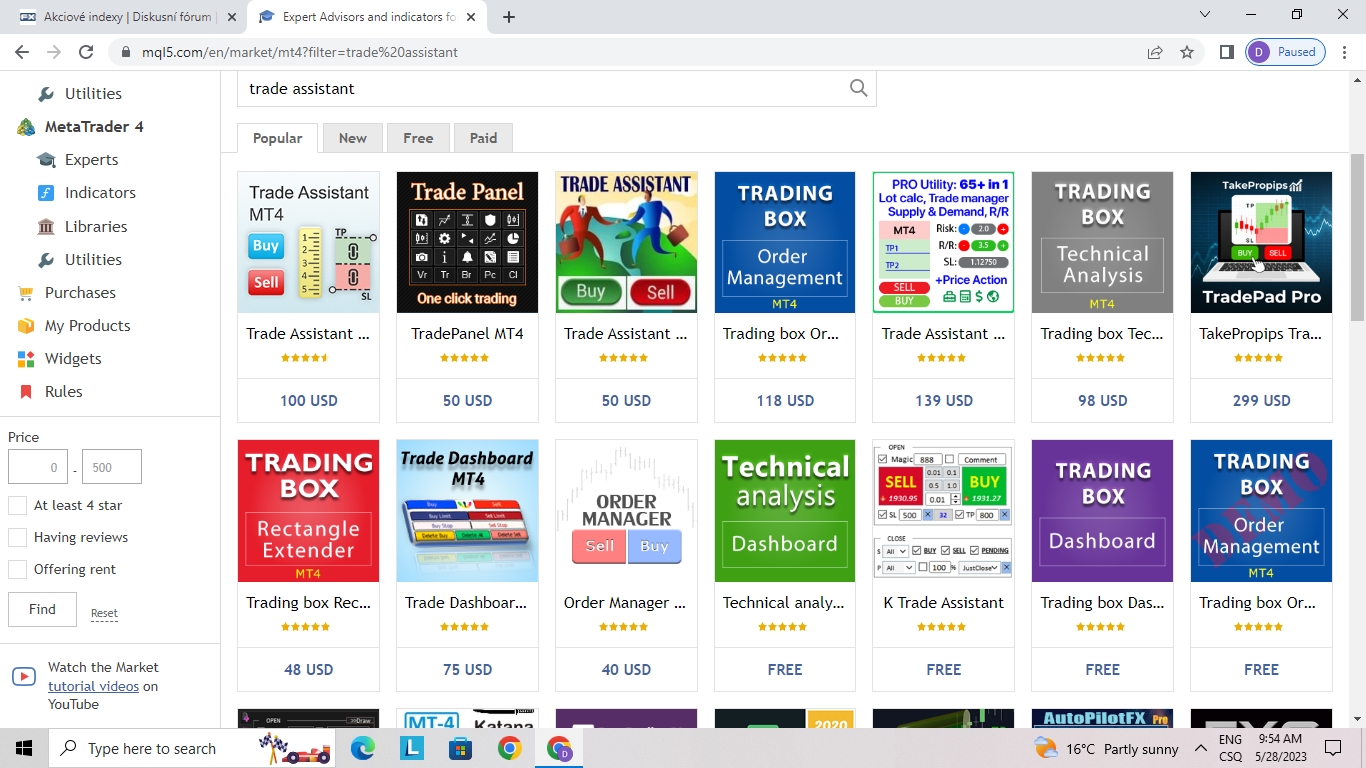Click the search magnifier icon in the market search box
This screenshot has width=1366, height=768.
click(x=858, y=88)
